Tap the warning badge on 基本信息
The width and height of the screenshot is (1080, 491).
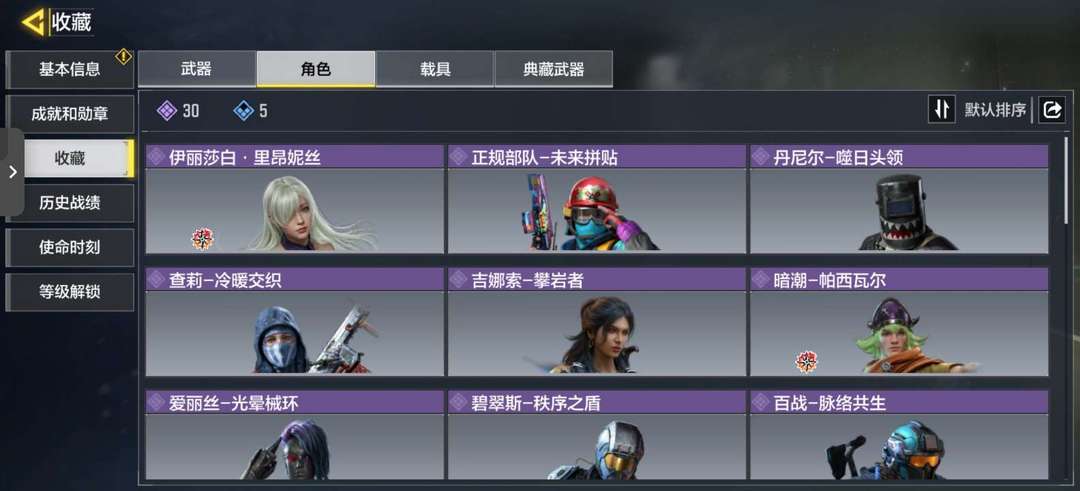pos(123,56)
